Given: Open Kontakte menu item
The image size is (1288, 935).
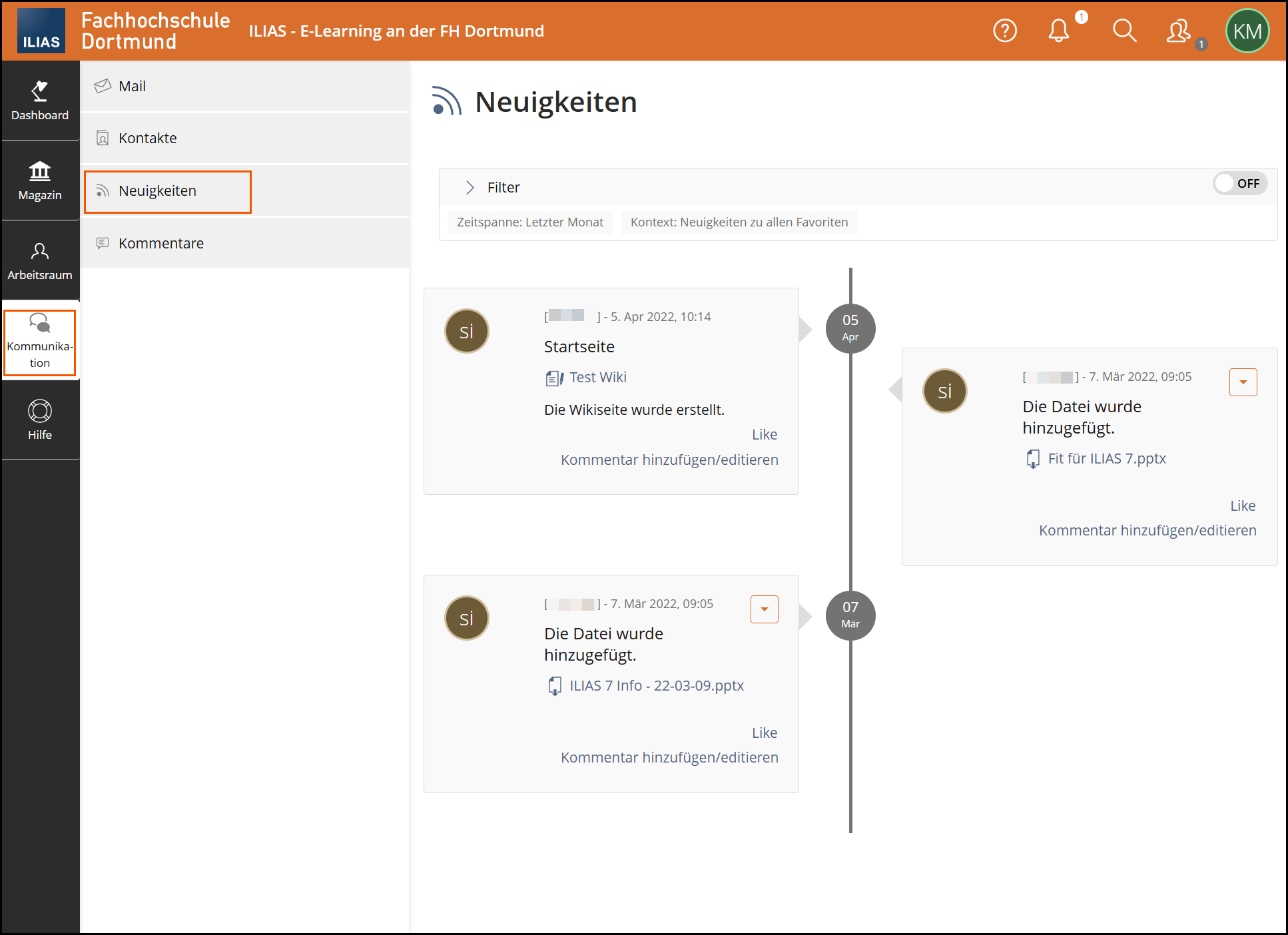Looking at the screenshot, I should click(x=147, y=139).
